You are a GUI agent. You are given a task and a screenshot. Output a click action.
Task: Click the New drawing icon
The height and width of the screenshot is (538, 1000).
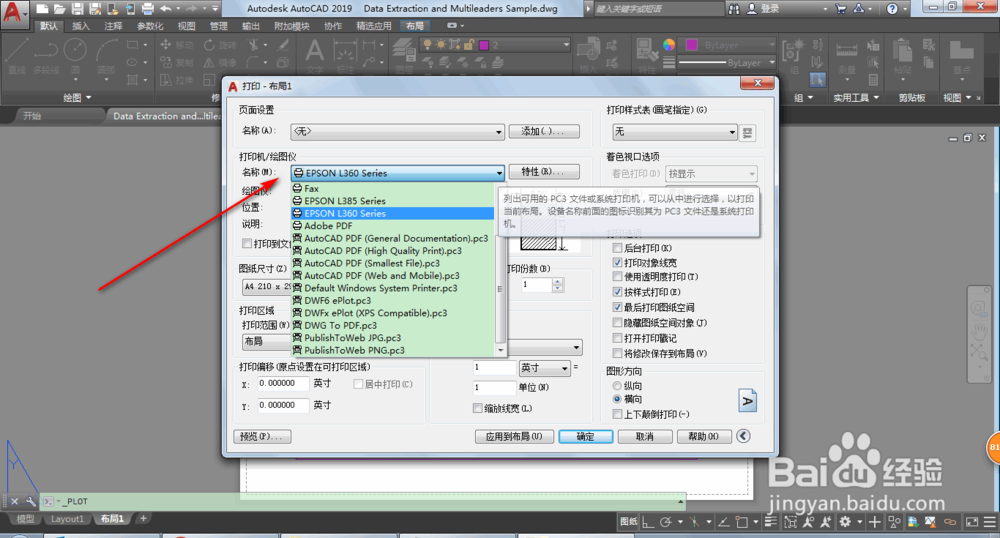[x=42, y=9]
